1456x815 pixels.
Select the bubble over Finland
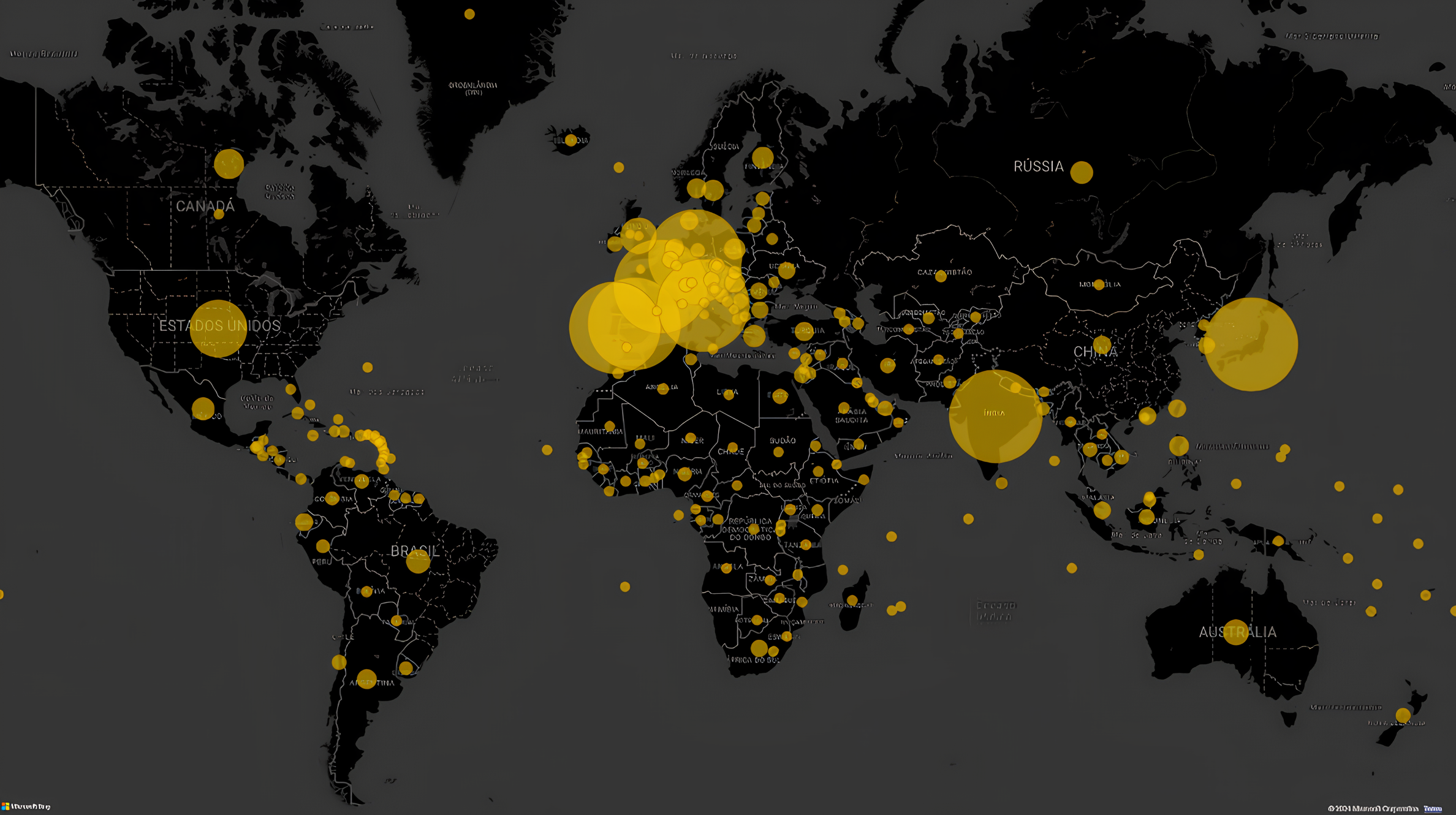click(763, 157)
